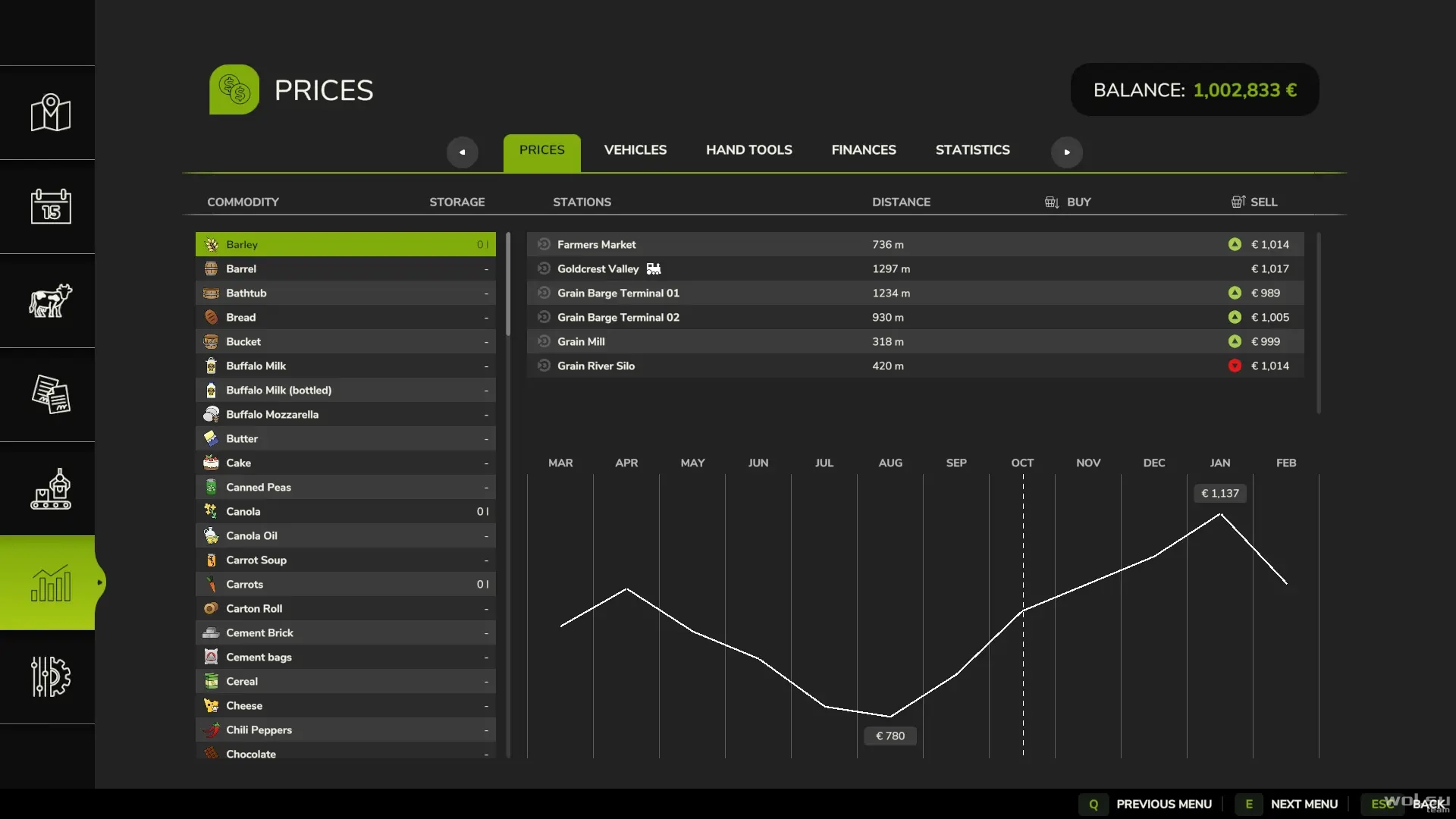Click the commodity list scrollbar
Image resolution: width=1456 pixels, height=819 pixels.
[508, 284]
